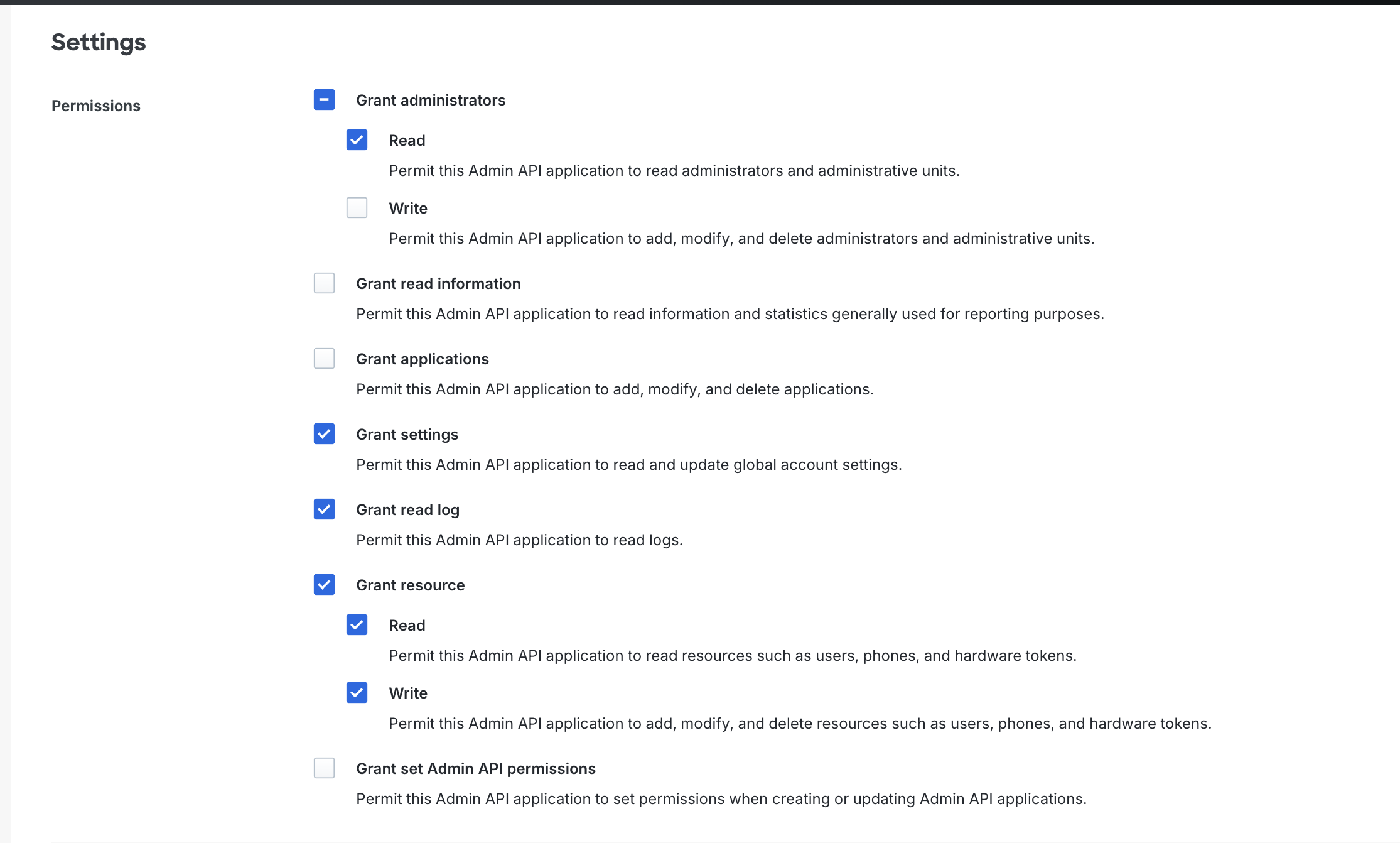
Task: Uncheck Read under Grant administrators
Action: 357,140
